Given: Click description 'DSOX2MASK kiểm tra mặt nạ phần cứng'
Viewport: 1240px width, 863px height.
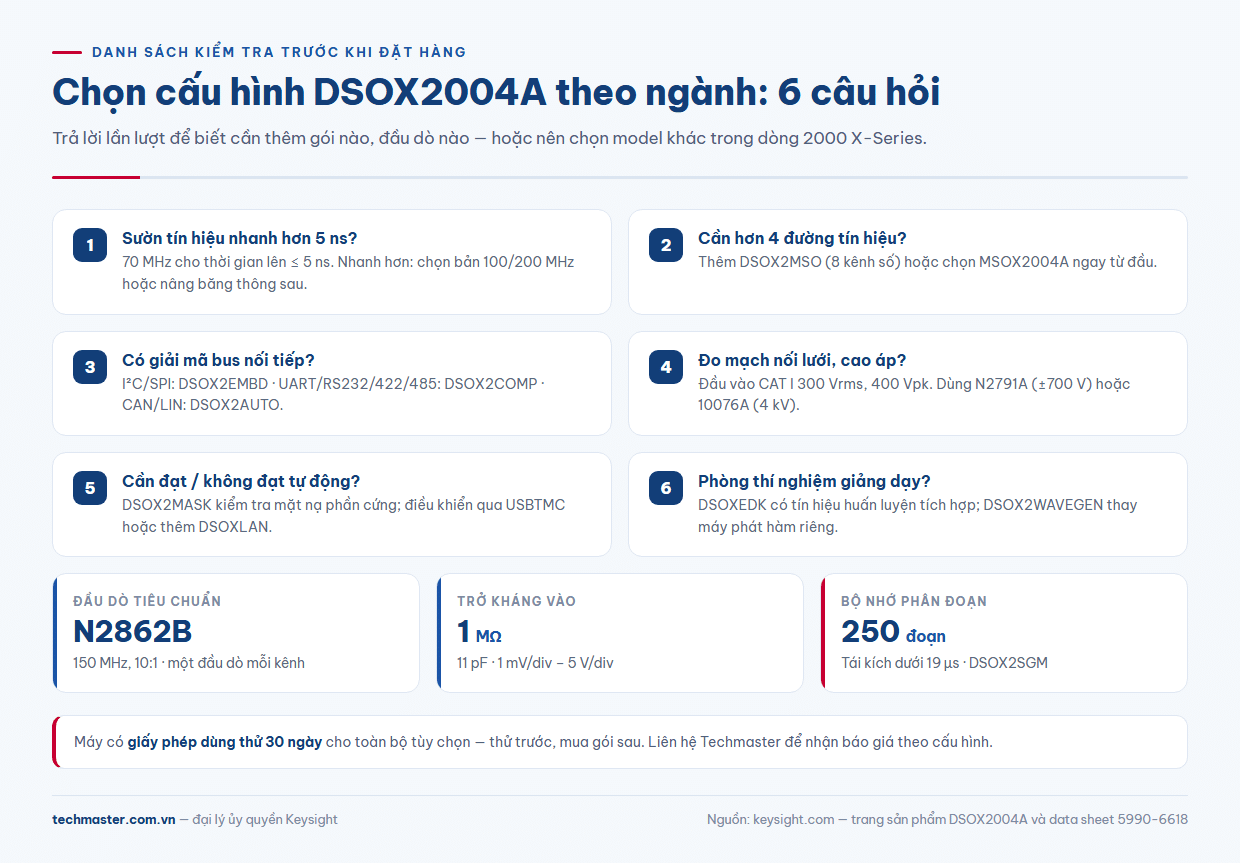Looking at the screenshot, I should coord(344,515).
